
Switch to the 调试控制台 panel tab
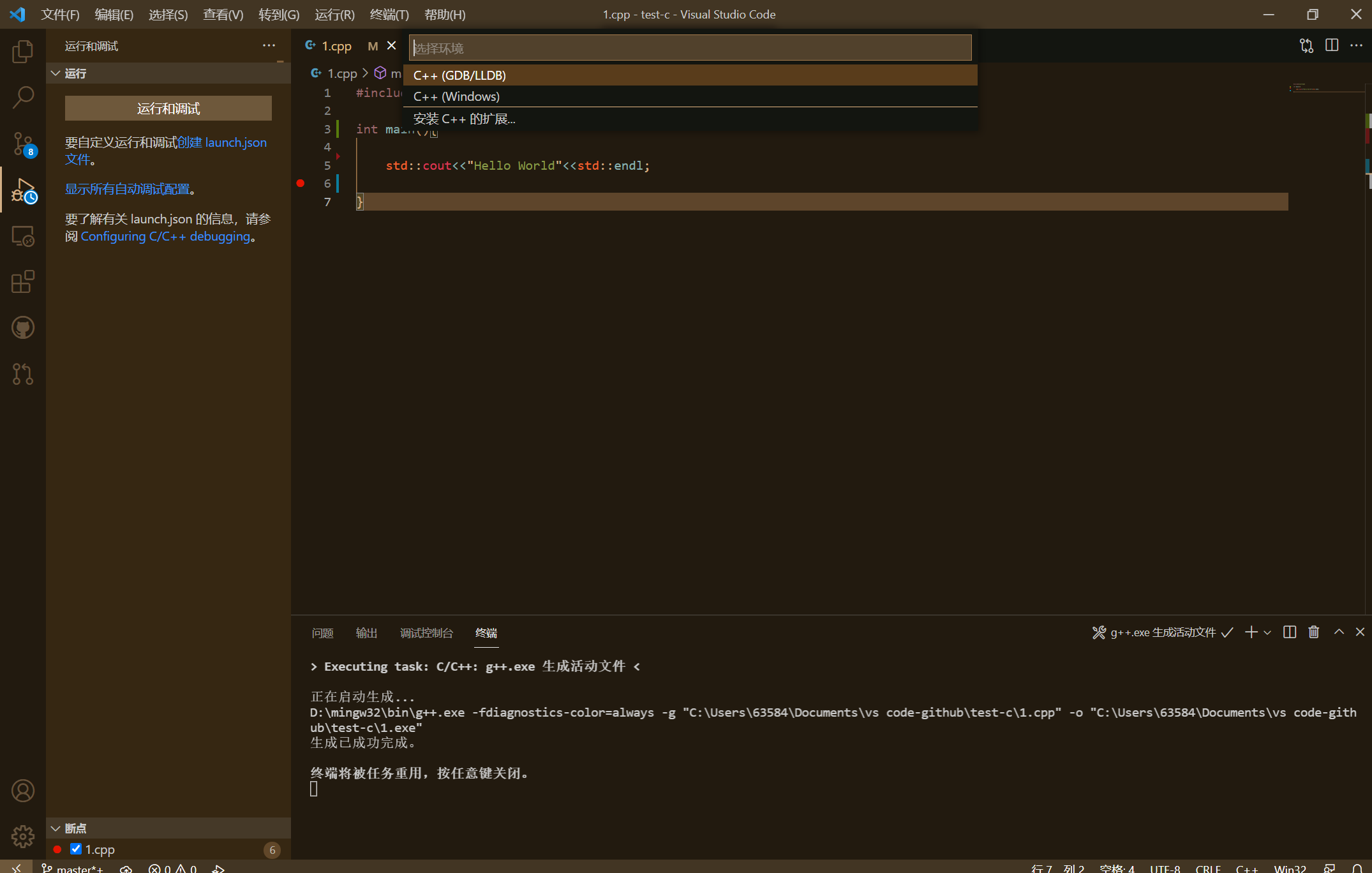pos(426,632)
